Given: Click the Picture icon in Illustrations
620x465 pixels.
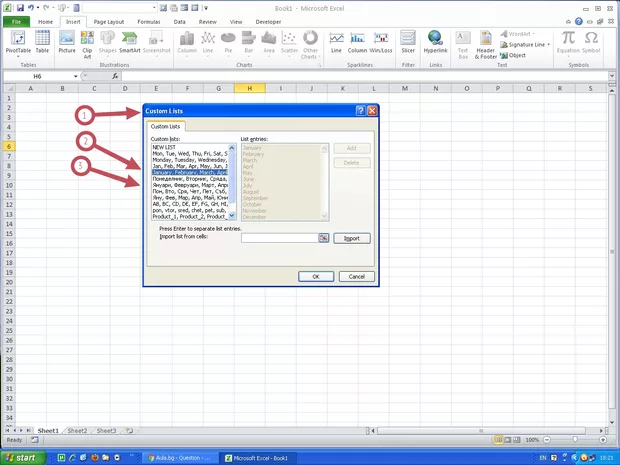Looking at the screenshot, I should coord(67,40).
